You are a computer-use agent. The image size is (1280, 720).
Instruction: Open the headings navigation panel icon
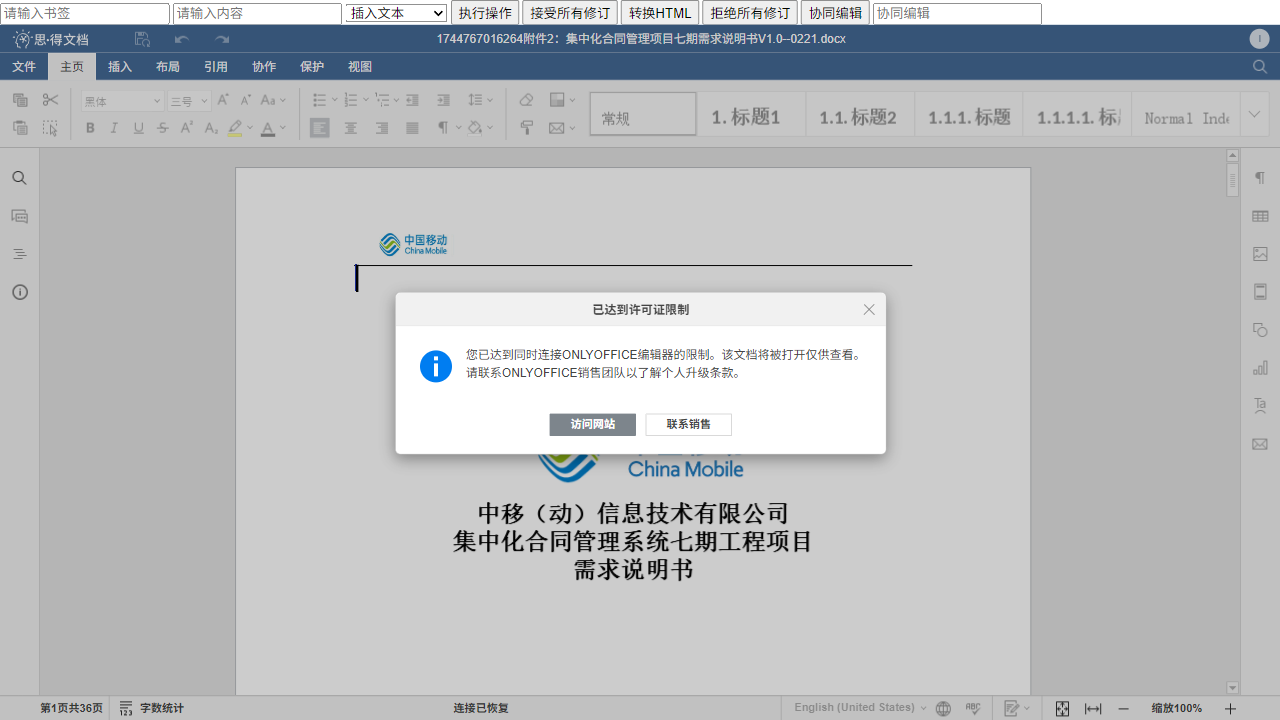(19, 254)
